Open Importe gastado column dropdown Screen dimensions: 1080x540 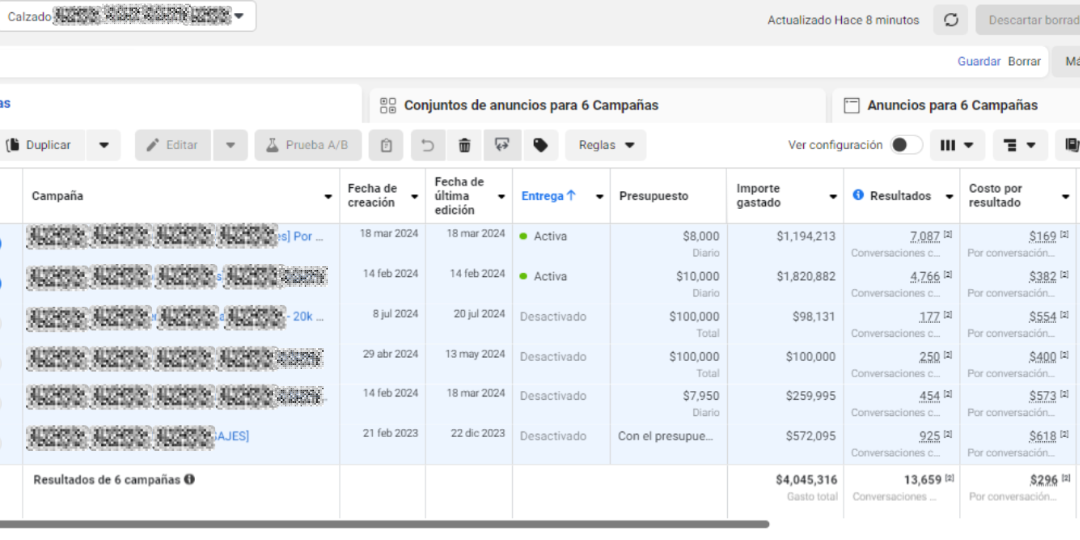point(833,196)
